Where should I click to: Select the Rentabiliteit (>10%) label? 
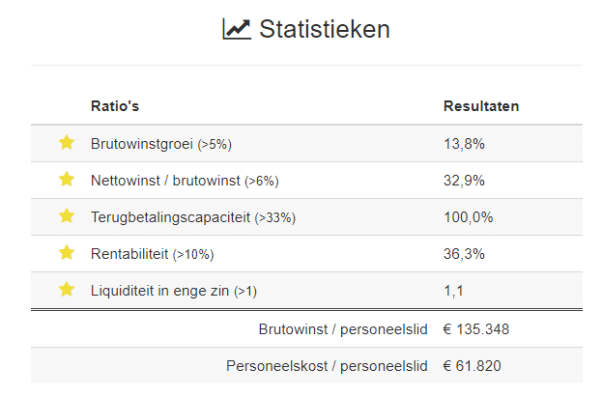point(152,254)
